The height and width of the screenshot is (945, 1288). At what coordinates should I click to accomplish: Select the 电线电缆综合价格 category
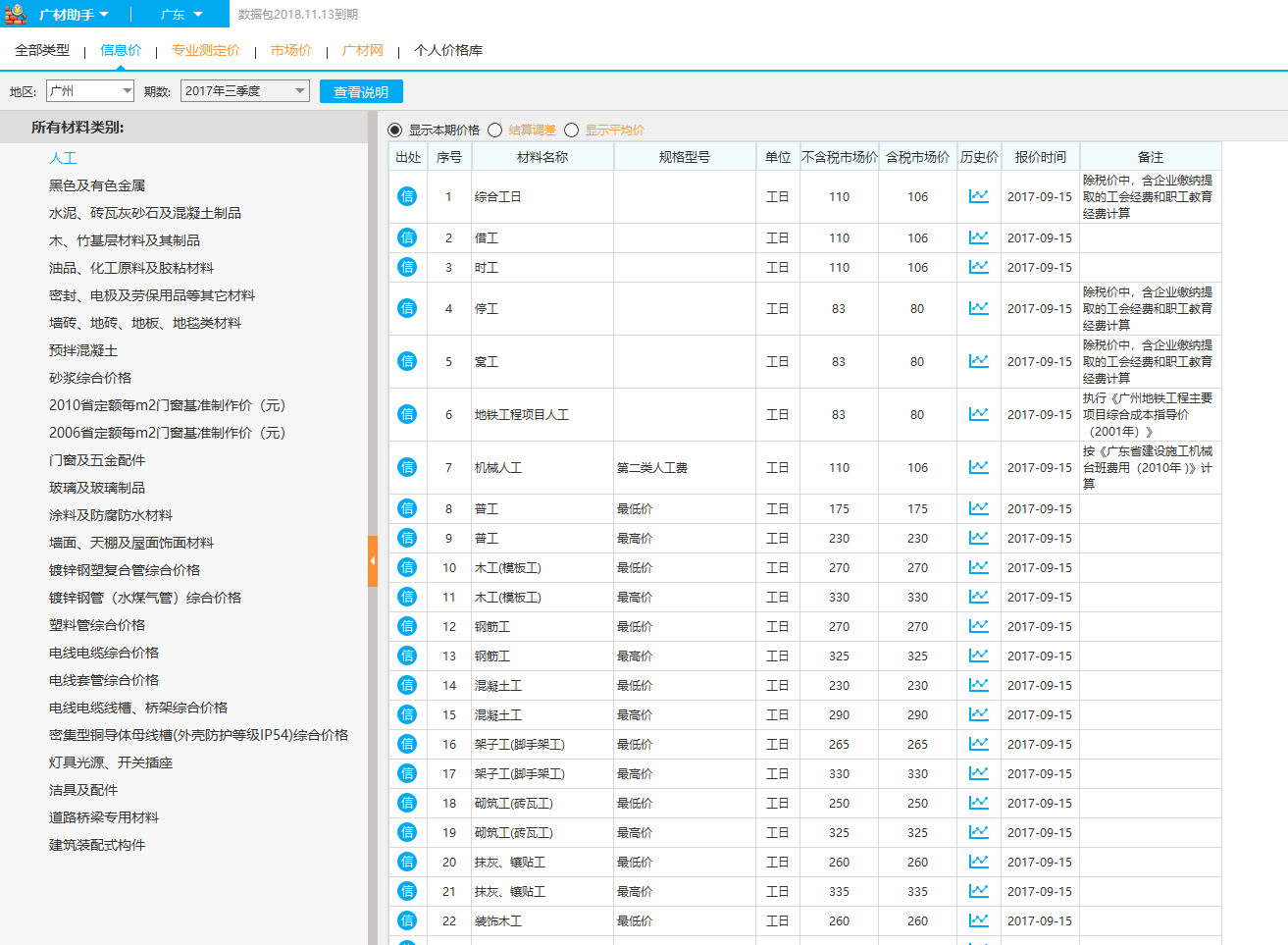click(x=104, y=653)
